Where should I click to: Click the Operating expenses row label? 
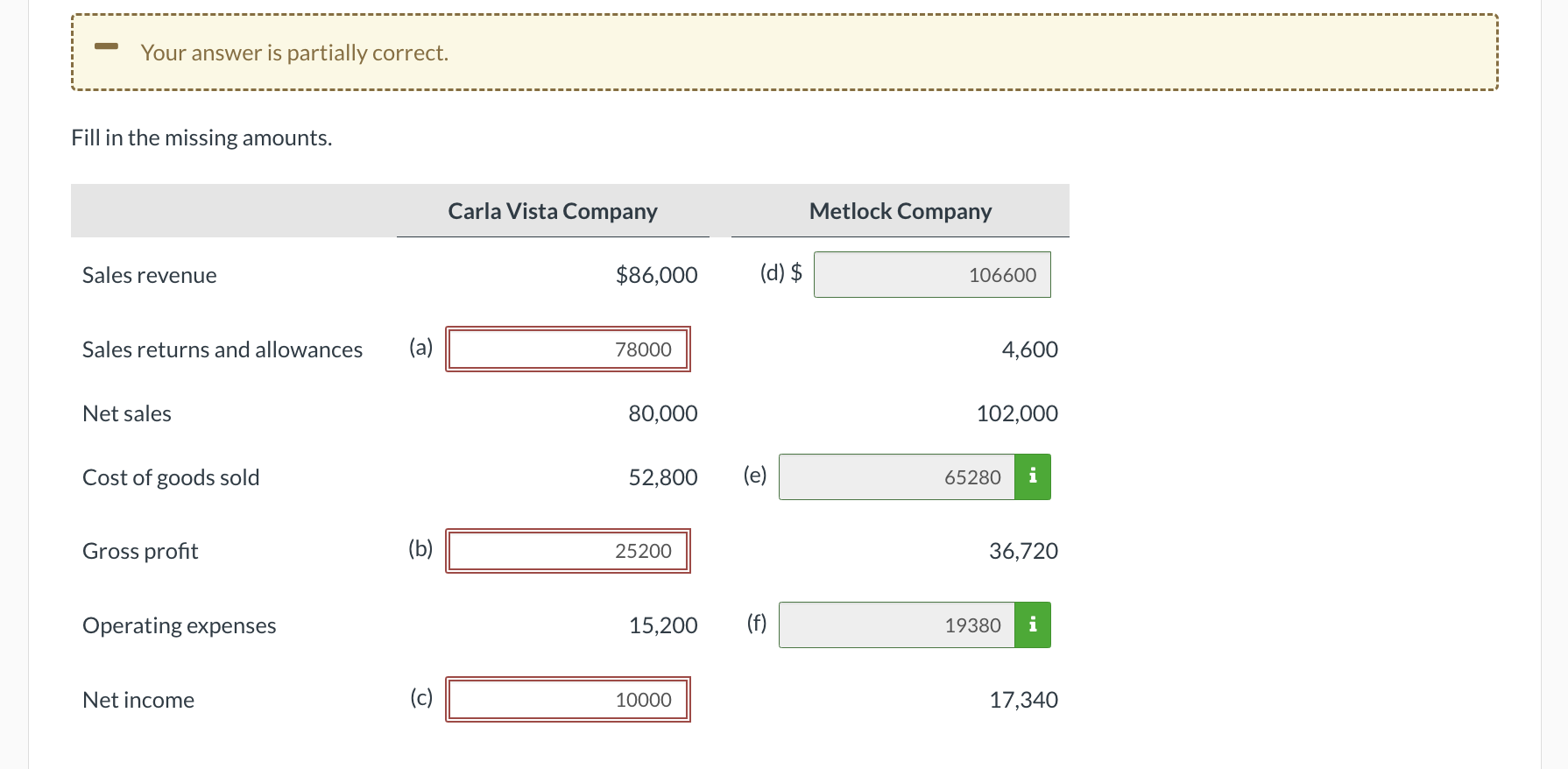click(179, 625)
